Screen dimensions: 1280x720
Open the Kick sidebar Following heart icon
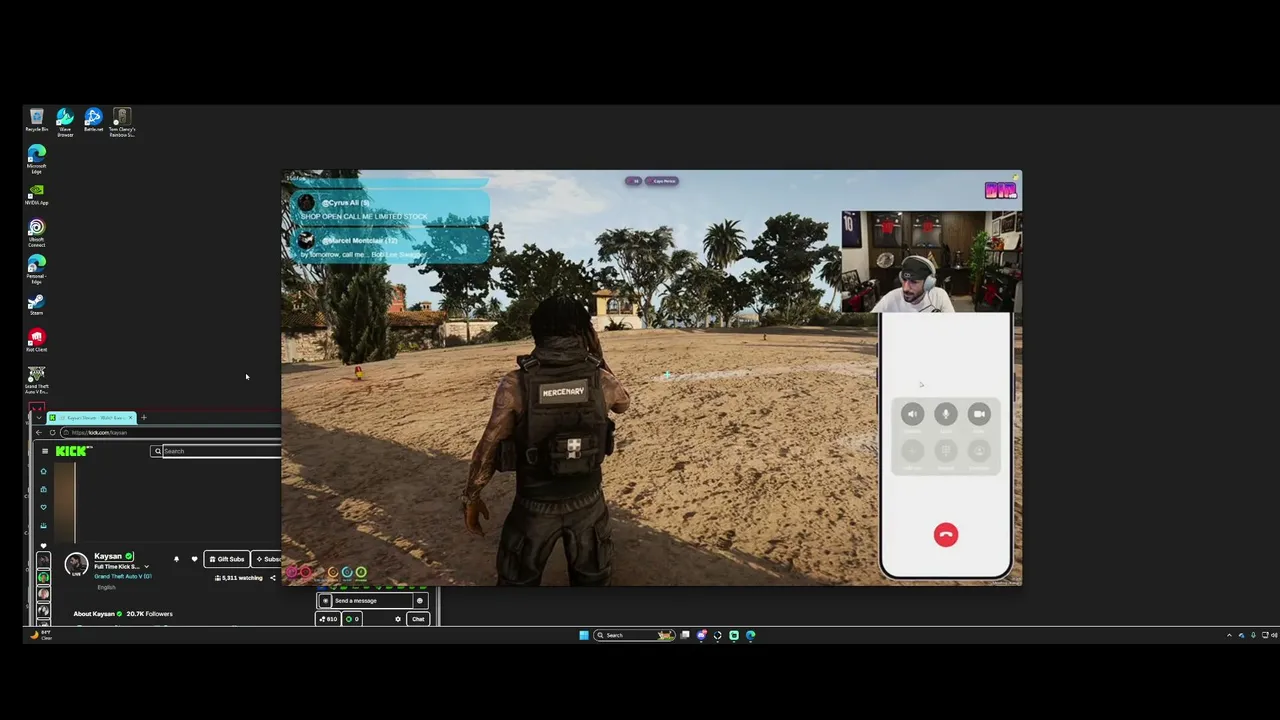tap(43, 507)
